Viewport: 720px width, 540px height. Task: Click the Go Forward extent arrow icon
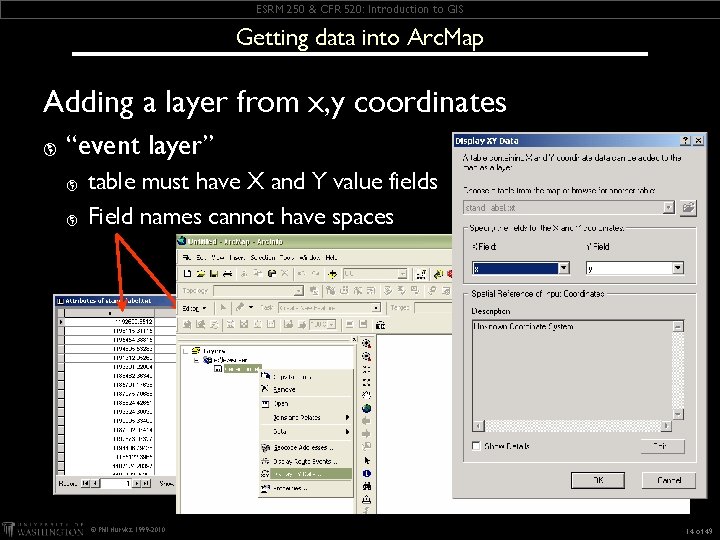click(366, 433)
